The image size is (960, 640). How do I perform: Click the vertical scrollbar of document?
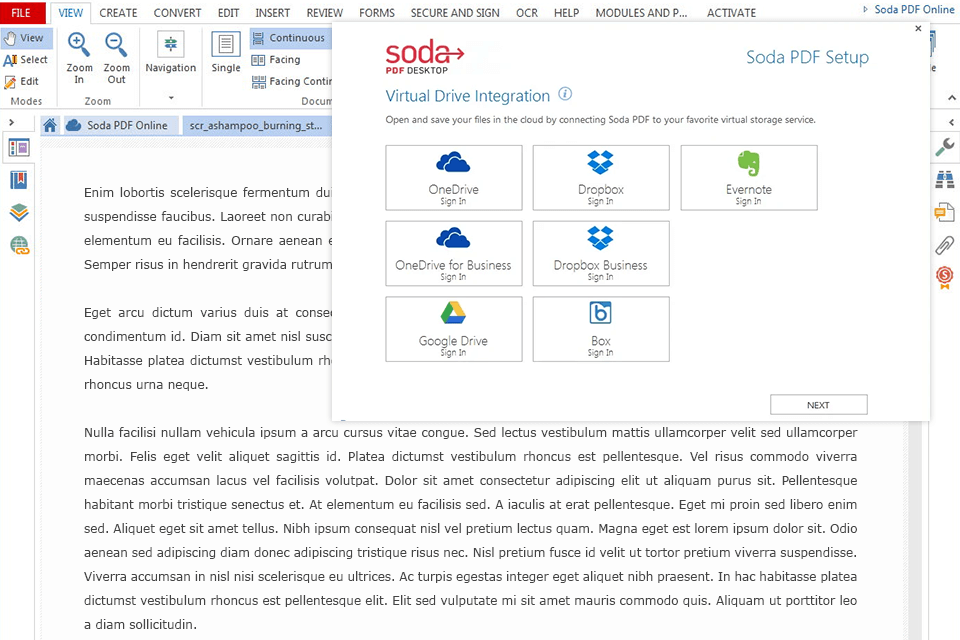pos(915,530)
